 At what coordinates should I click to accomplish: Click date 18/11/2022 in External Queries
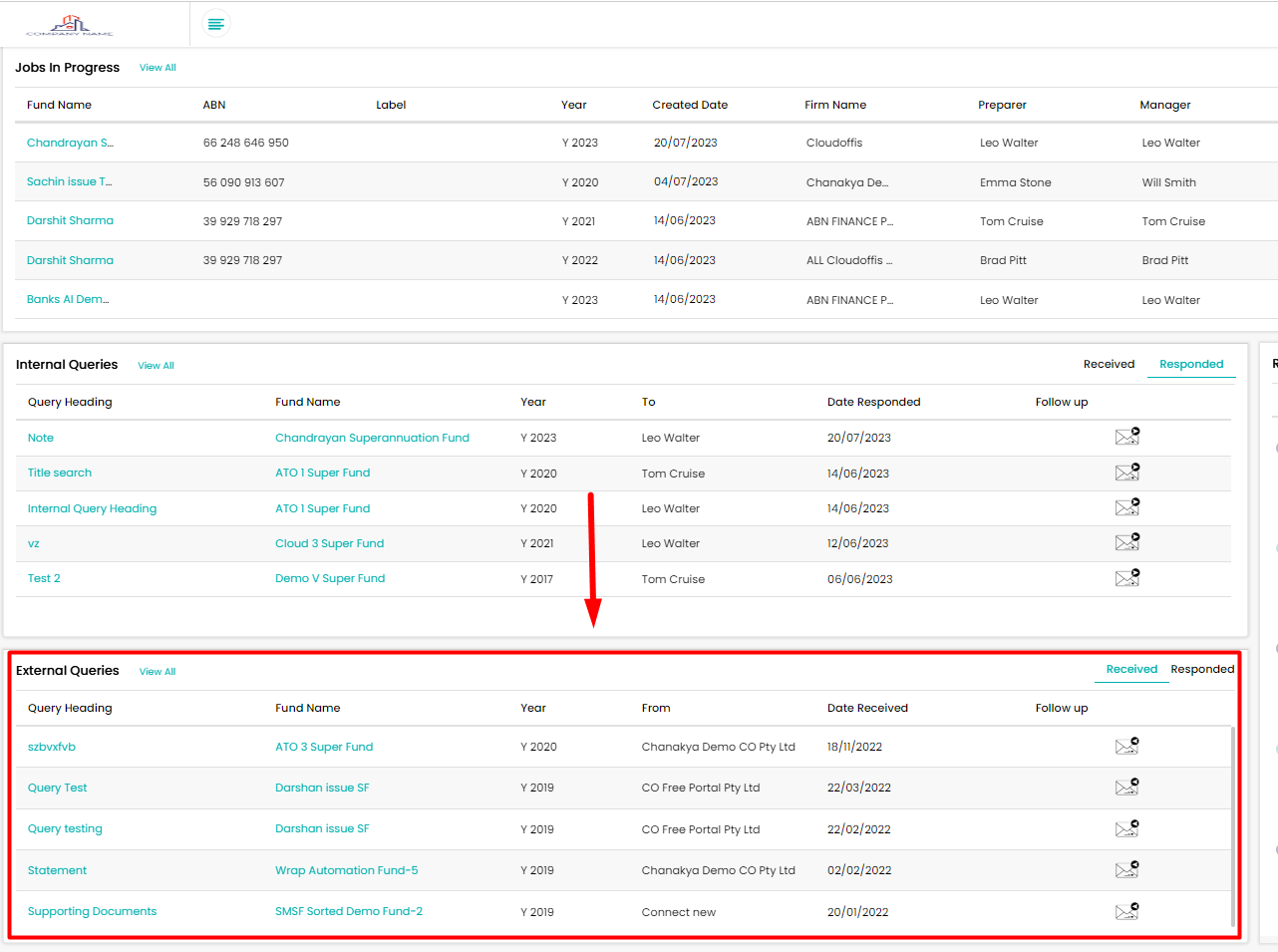pyautogui.click(x=854, y=747)
